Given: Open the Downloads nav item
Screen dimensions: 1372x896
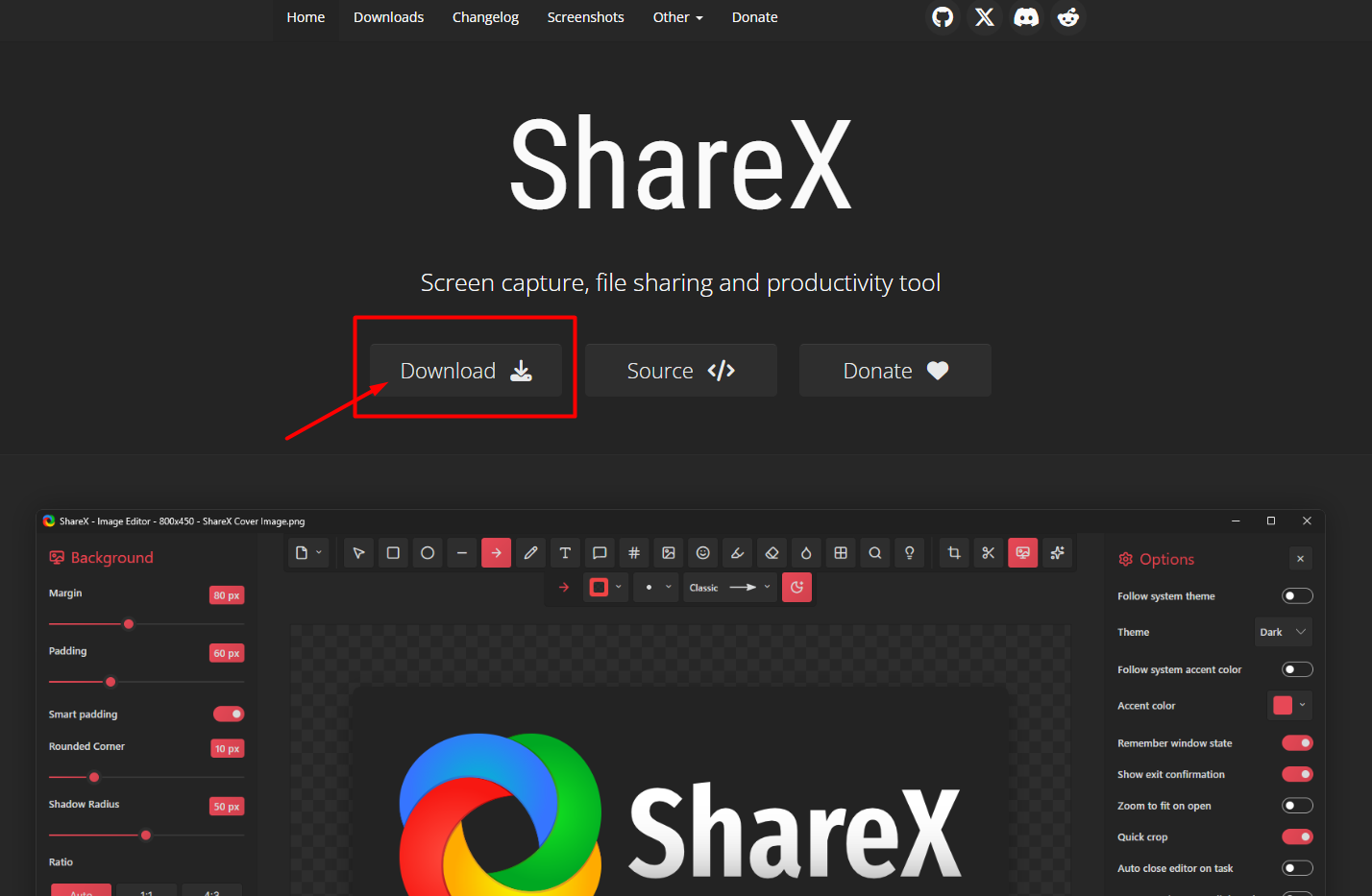Looking at the screenshot, I should tap(388, 17).
